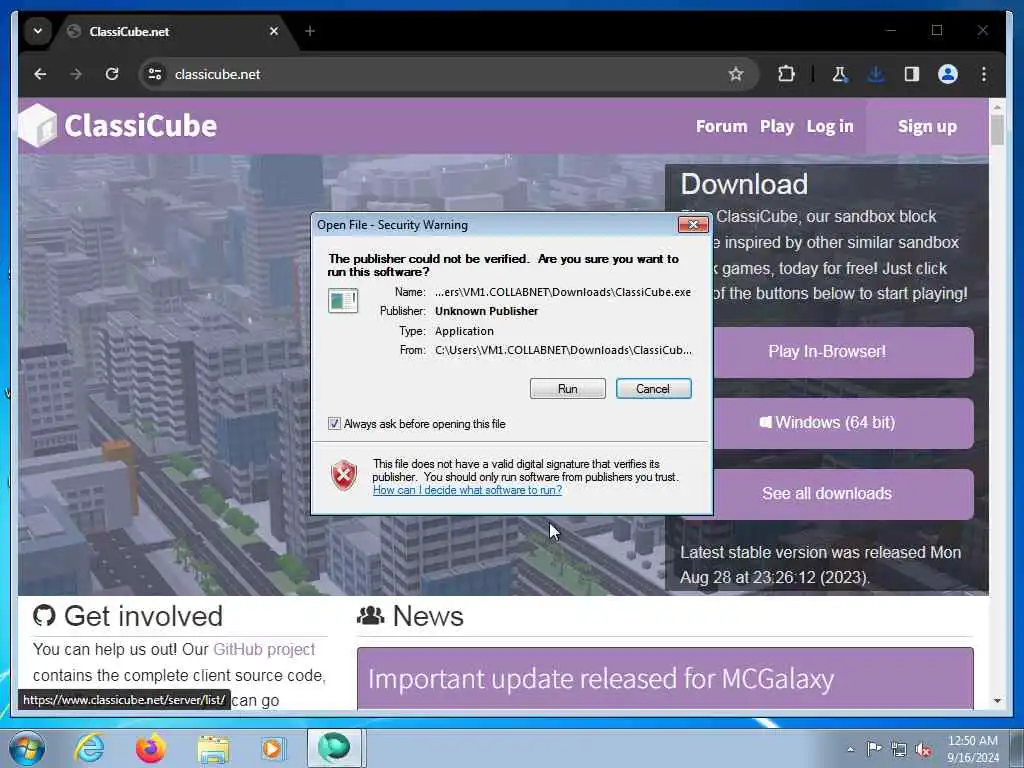Click the News people icon
This screenshot has height=768, width=1024.
coord(371,615)
